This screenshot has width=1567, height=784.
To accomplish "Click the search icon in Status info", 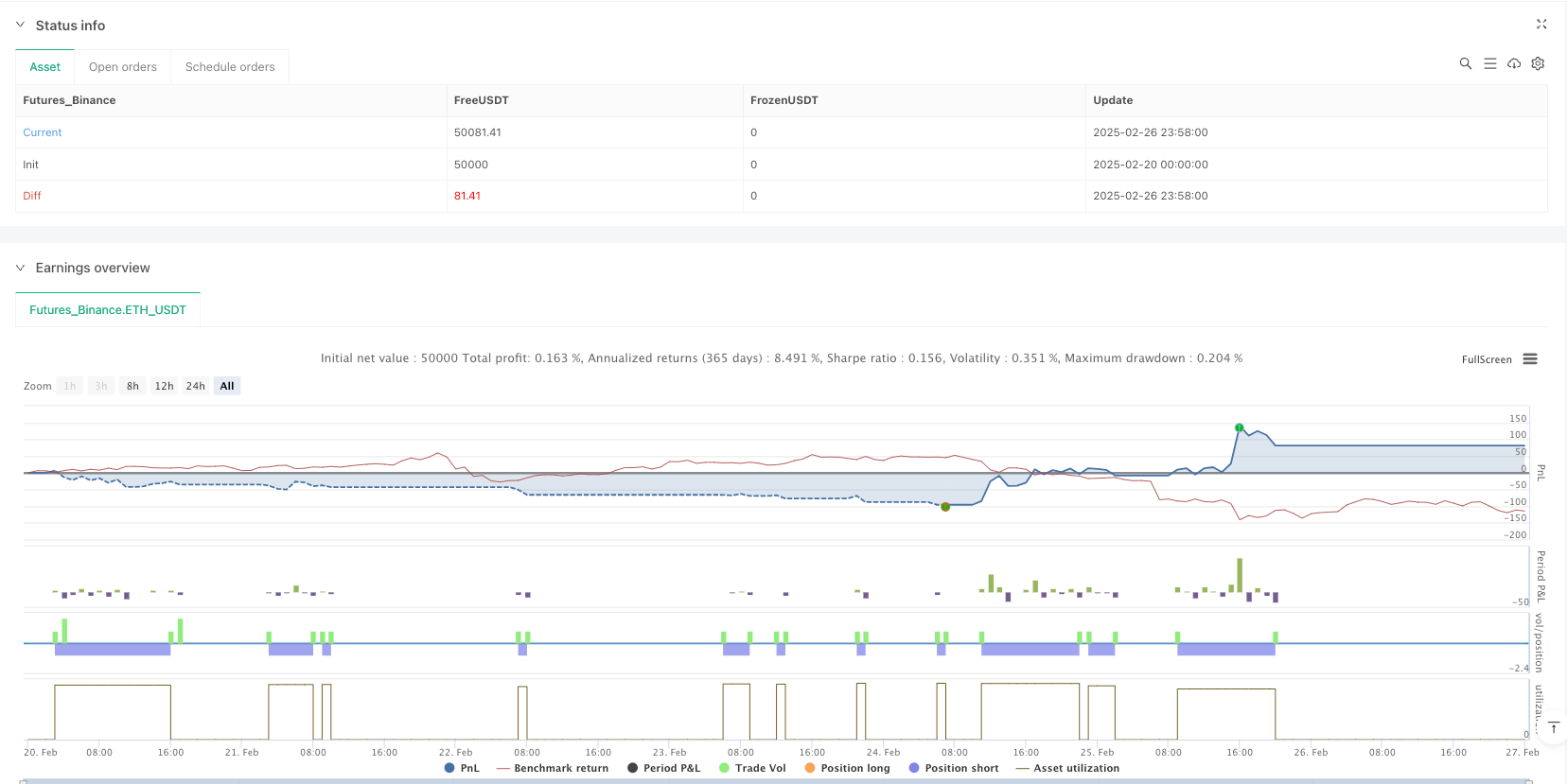I will (1465, 63).
